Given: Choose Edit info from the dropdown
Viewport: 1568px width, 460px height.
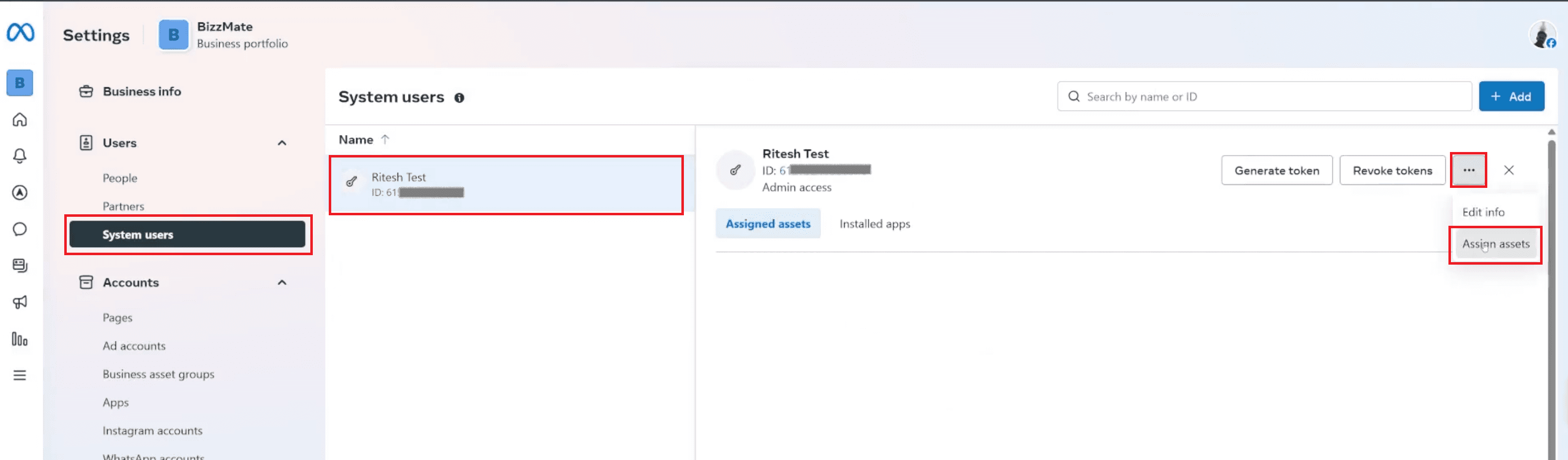Looking at the screenshot, I should click(x=1483, y=212).
